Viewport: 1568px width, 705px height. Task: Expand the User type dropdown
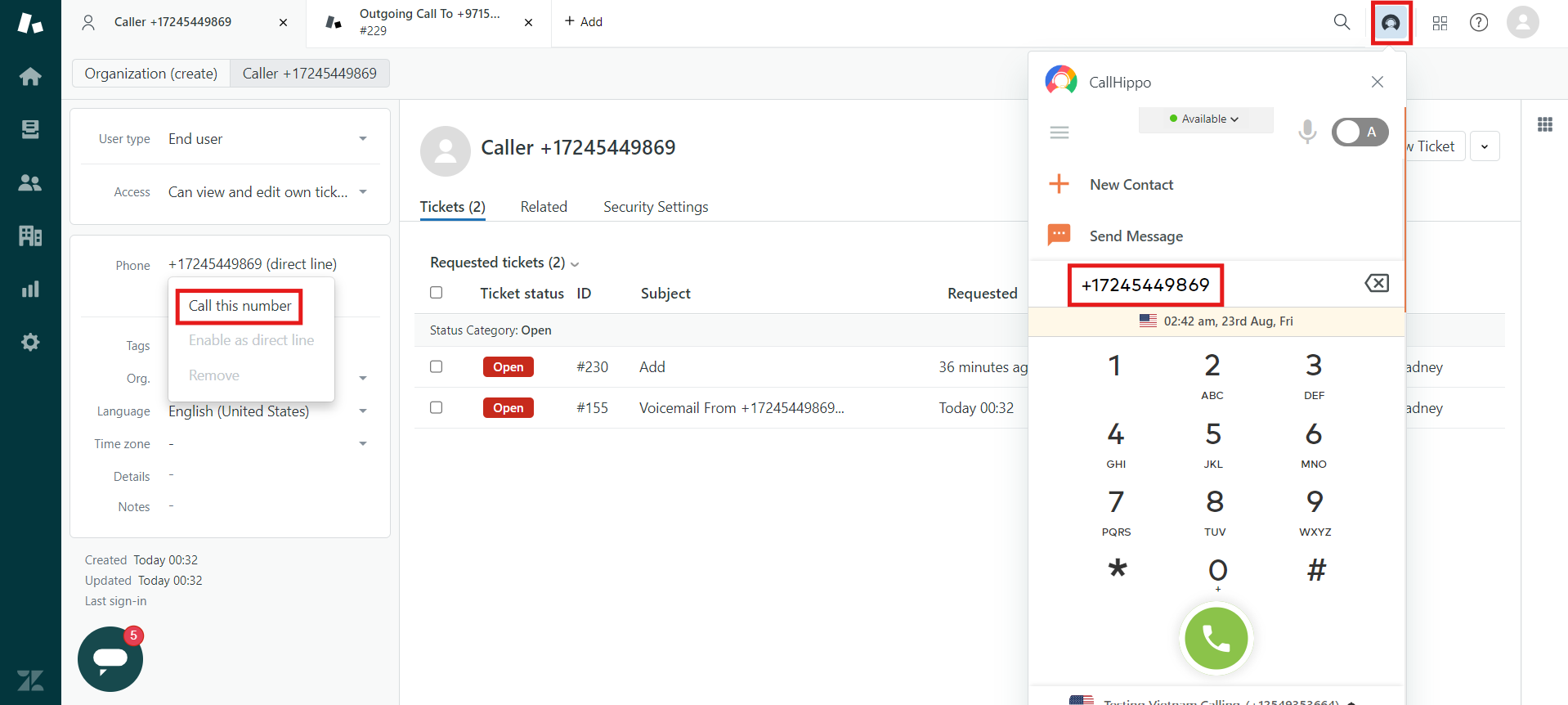coord(363,139)
